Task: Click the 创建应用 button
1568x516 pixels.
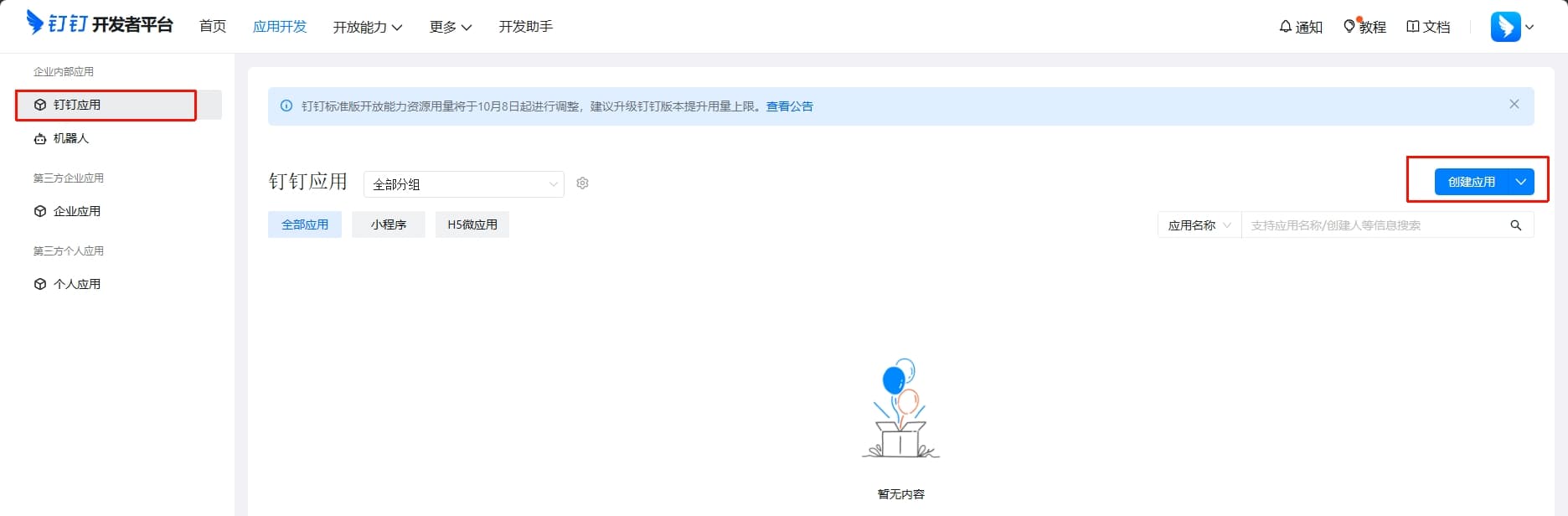Action: [x=1472, y=182]
